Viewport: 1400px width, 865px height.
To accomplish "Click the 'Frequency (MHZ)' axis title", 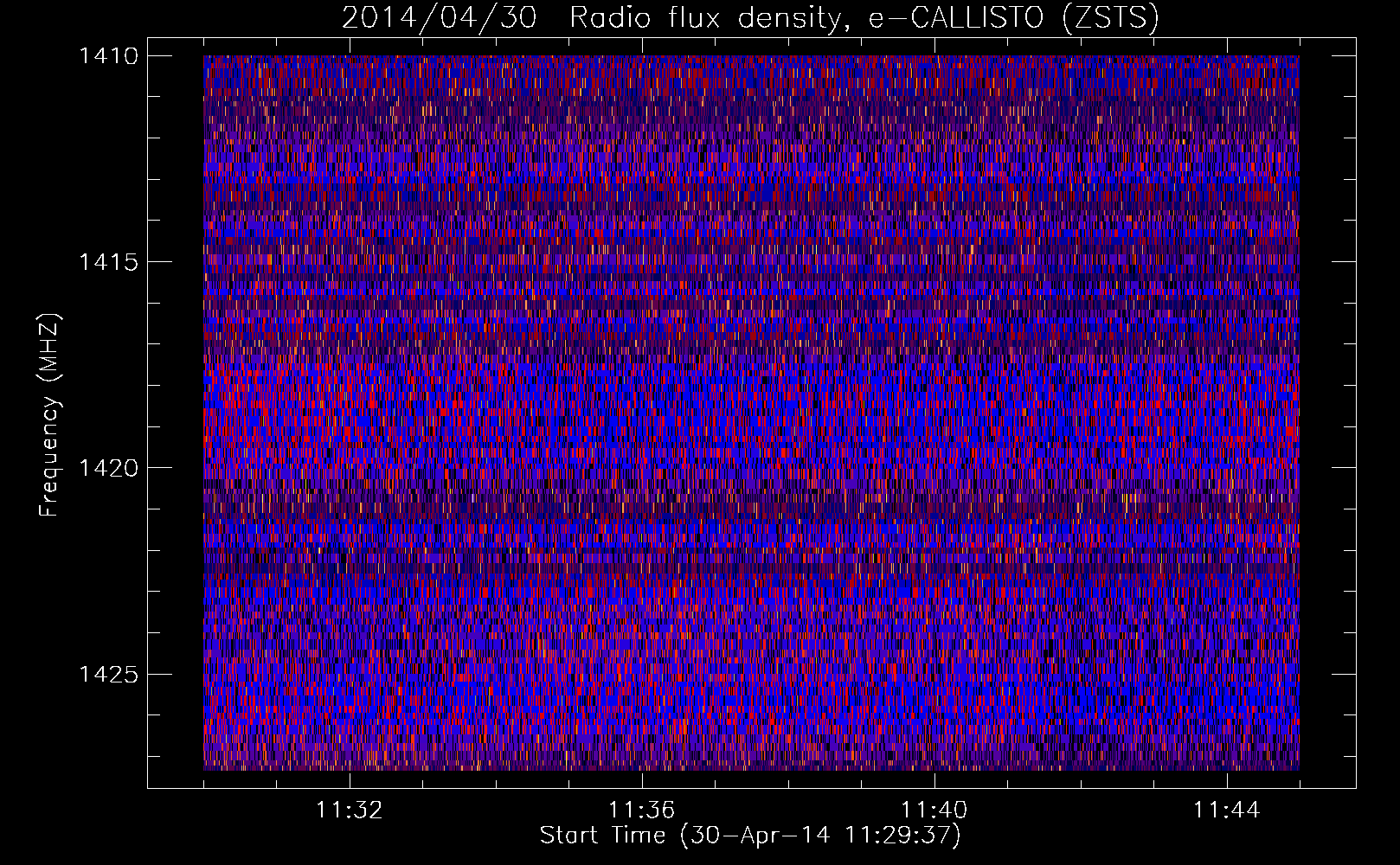I will pyautogui.click(x=50, y=415).
